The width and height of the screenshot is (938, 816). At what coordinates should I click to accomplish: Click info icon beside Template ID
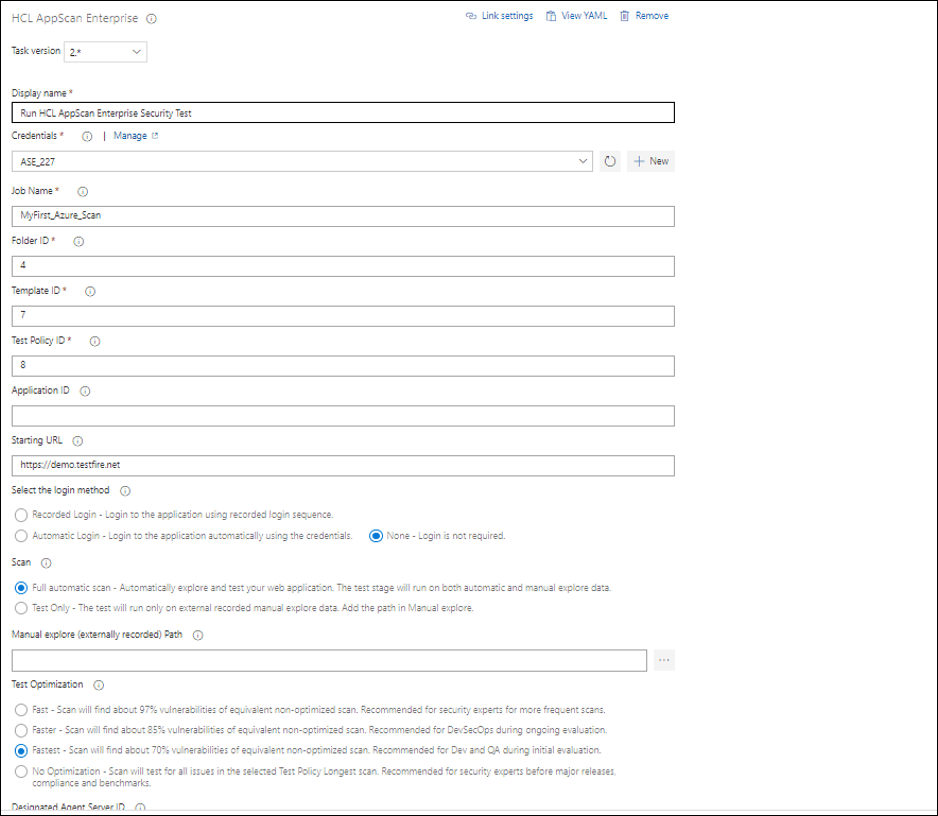tap(90, 291)
